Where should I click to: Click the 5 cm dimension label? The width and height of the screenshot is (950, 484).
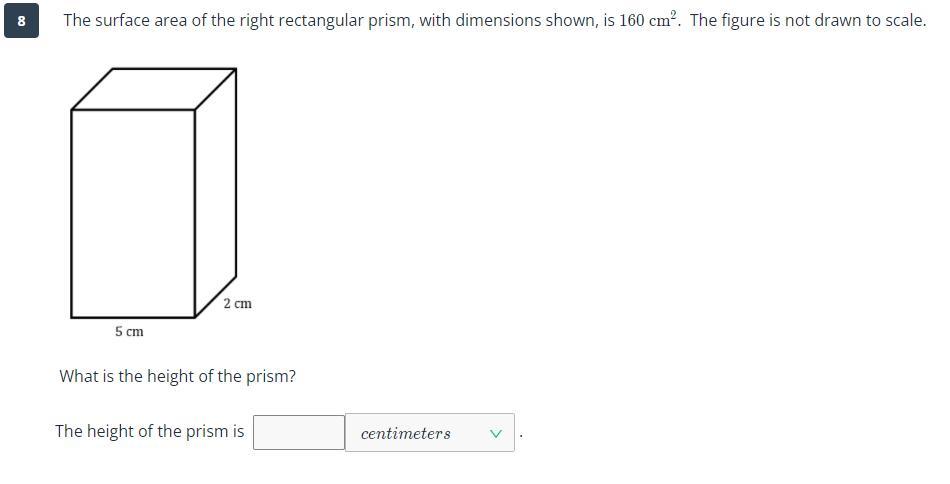point(129,331)
